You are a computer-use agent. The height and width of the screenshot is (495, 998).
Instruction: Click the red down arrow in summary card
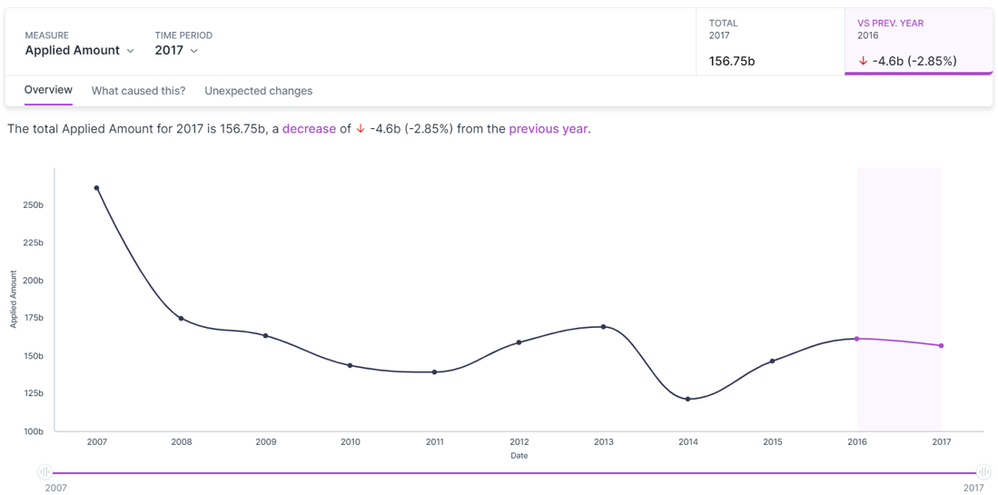tap(863, 62)
